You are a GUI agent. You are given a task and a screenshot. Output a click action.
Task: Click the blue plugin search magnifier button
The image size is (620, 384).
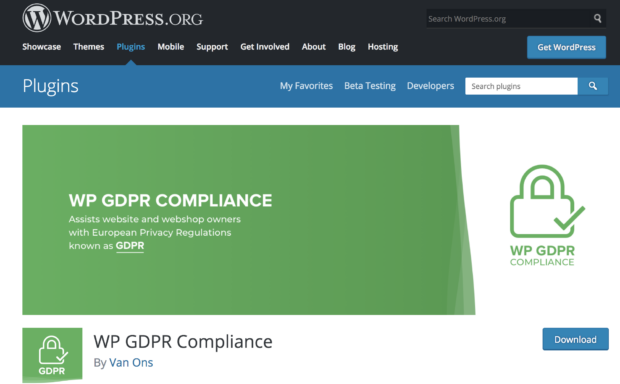pyautogui.click(x=593, y=86)
